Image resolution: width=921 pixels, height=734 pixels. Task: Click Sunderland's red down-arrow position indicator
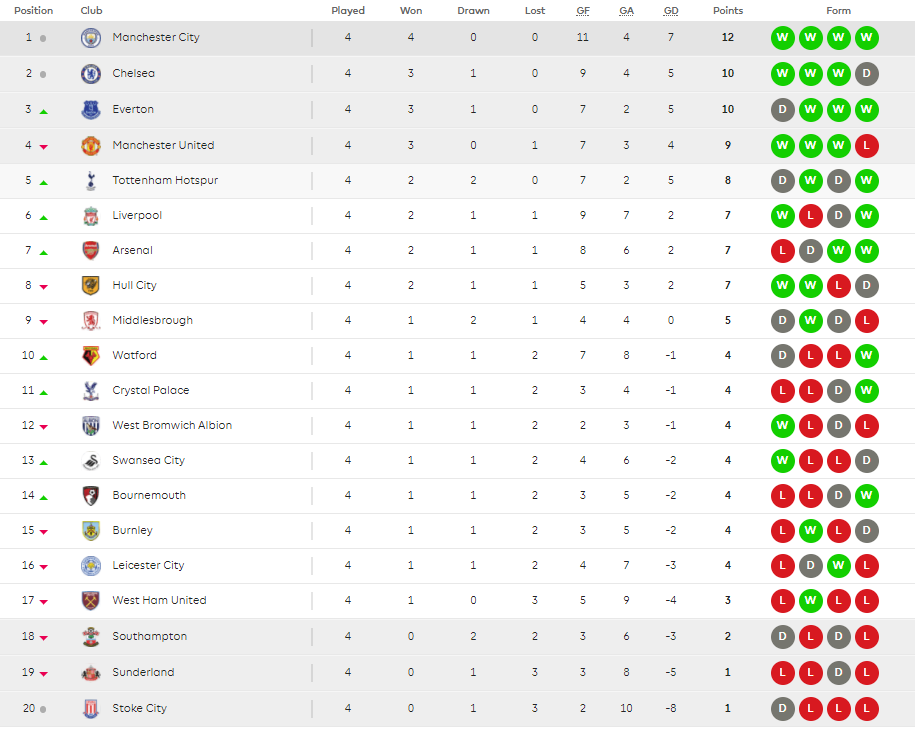pos(43,674)
